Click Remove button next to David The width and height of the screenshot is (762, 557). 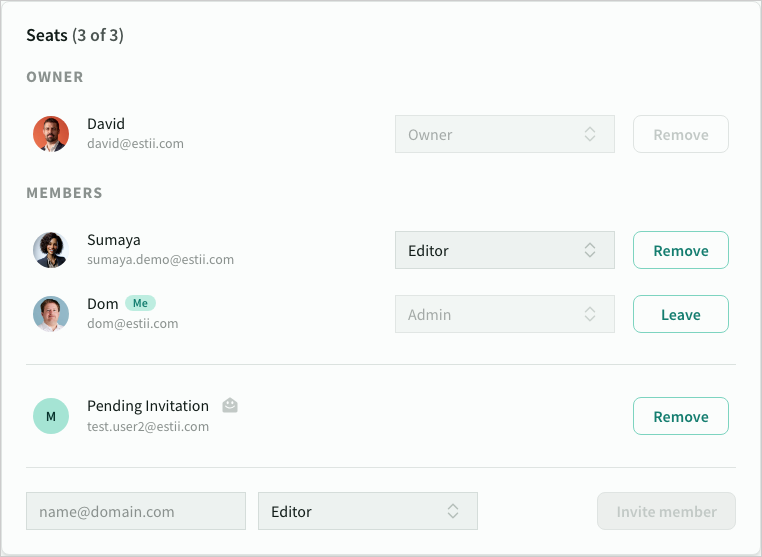680,135
